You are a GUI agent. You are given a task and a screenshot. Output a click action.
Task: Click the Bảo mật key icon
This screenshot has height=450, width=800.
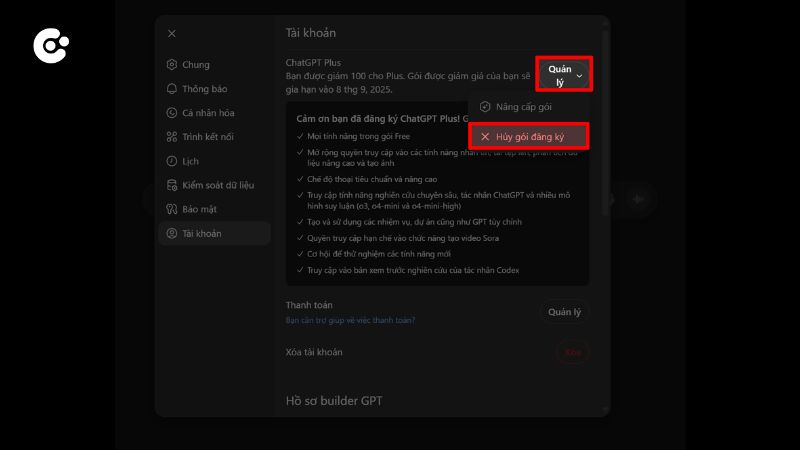[x=172, y=209]
